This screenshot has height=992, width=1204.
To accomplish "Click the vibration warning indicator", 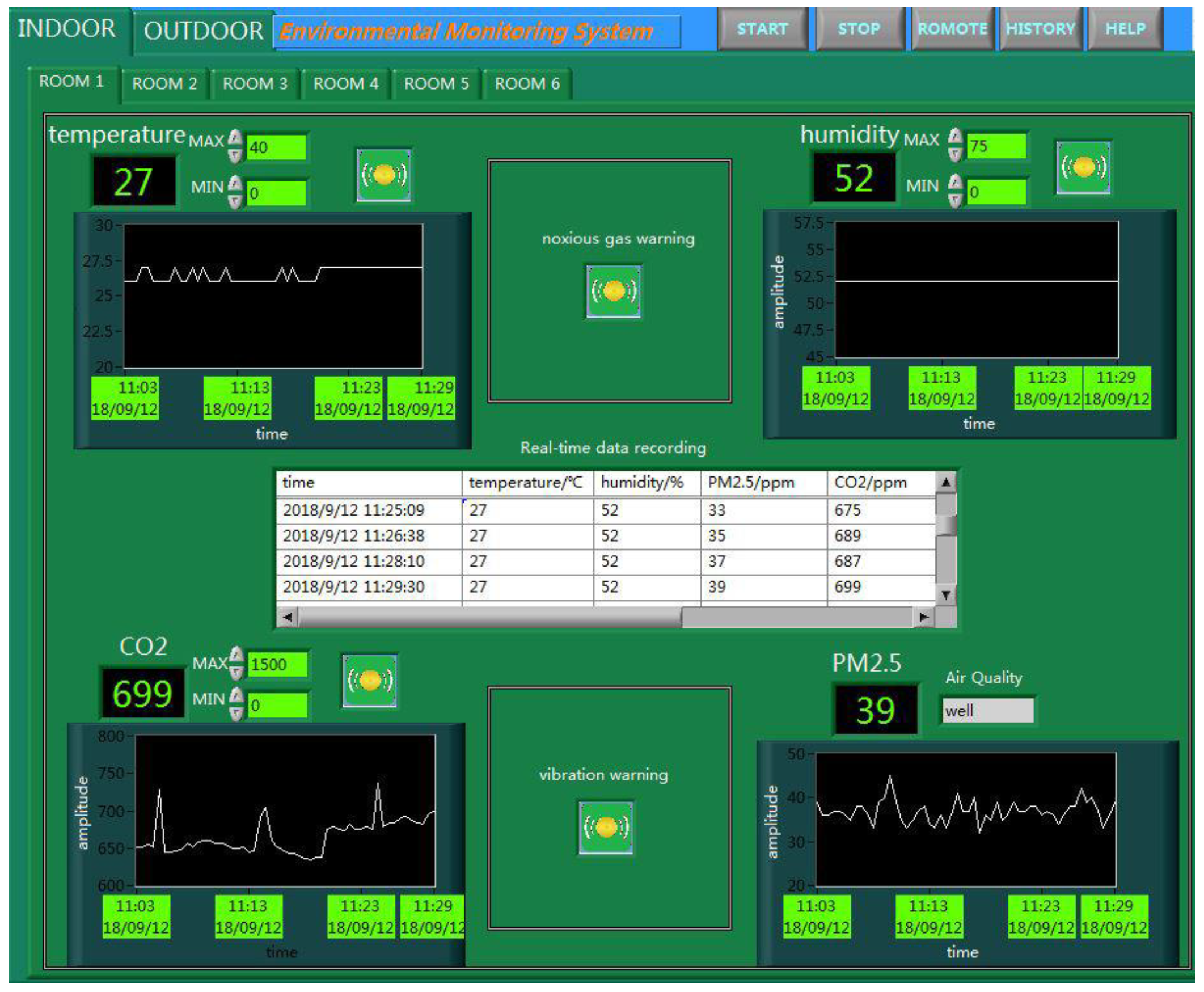I will tap(606, 827).
